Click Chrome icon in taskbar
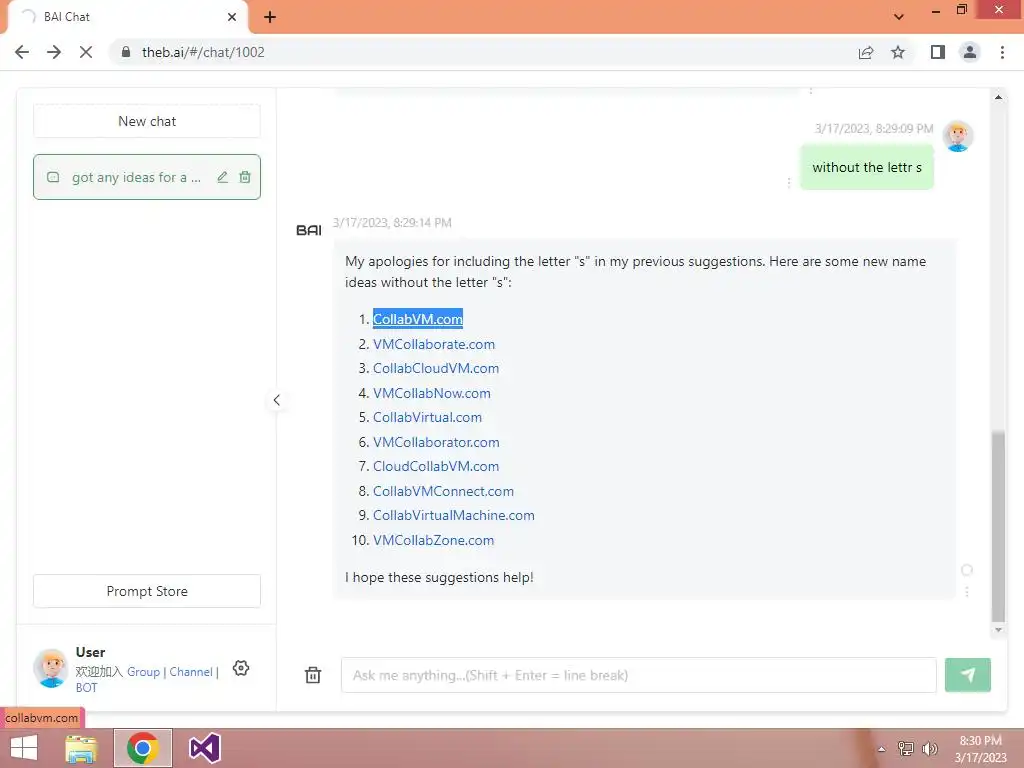 143,748
